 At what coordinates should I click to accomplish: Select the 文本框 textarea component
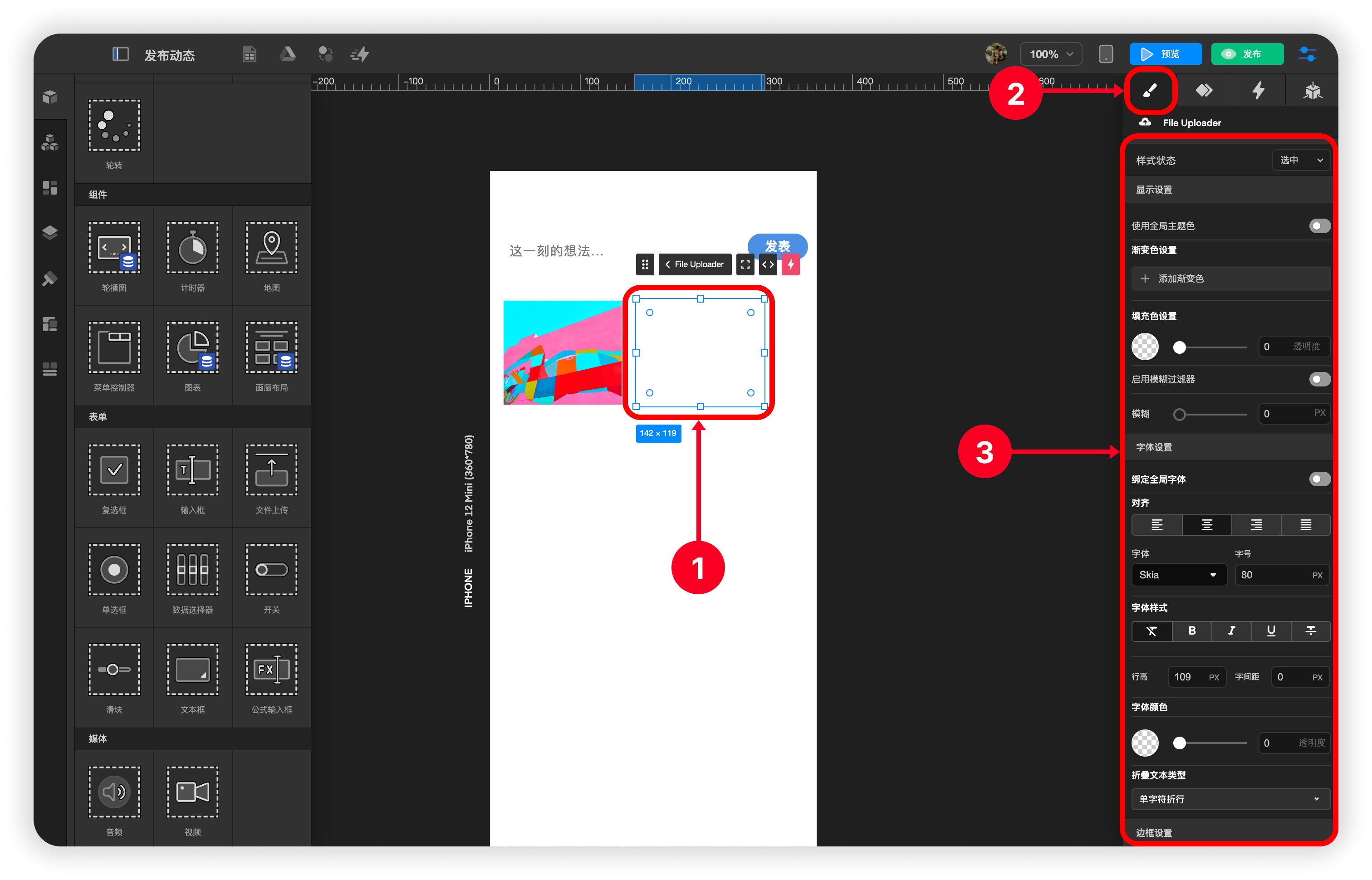point(192,678)
